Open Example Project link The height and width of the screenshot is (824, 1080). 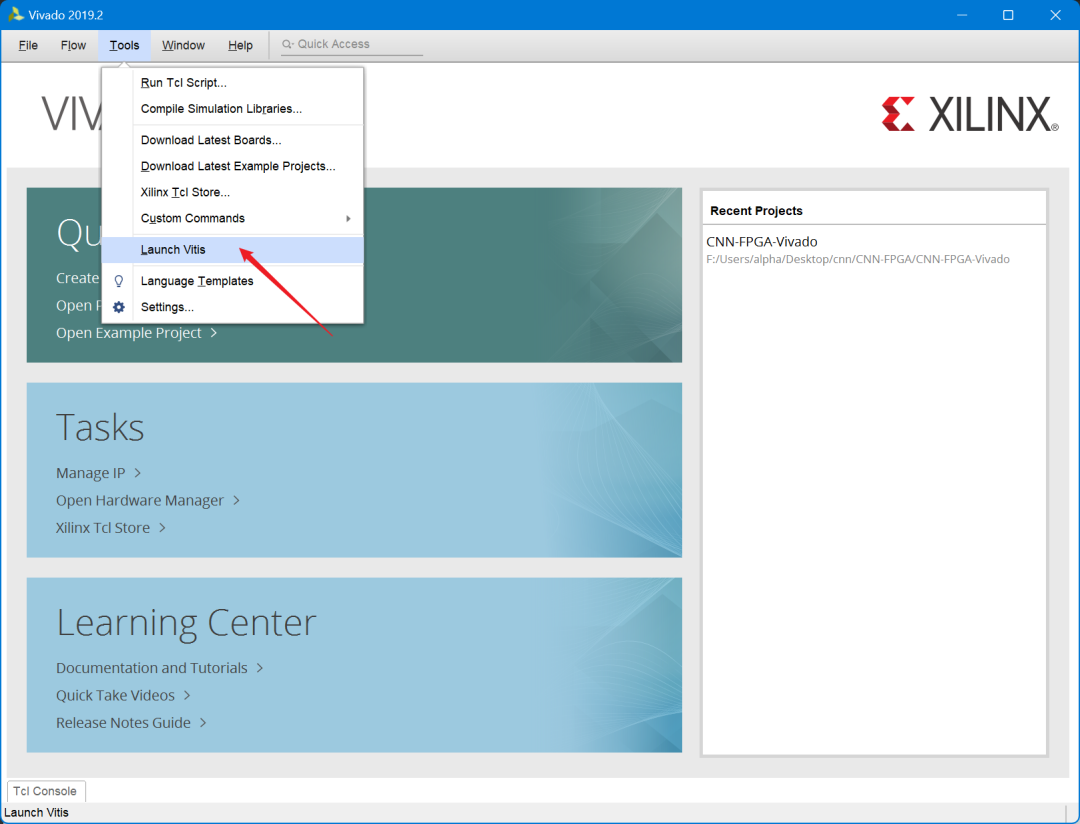coord(129,333)
